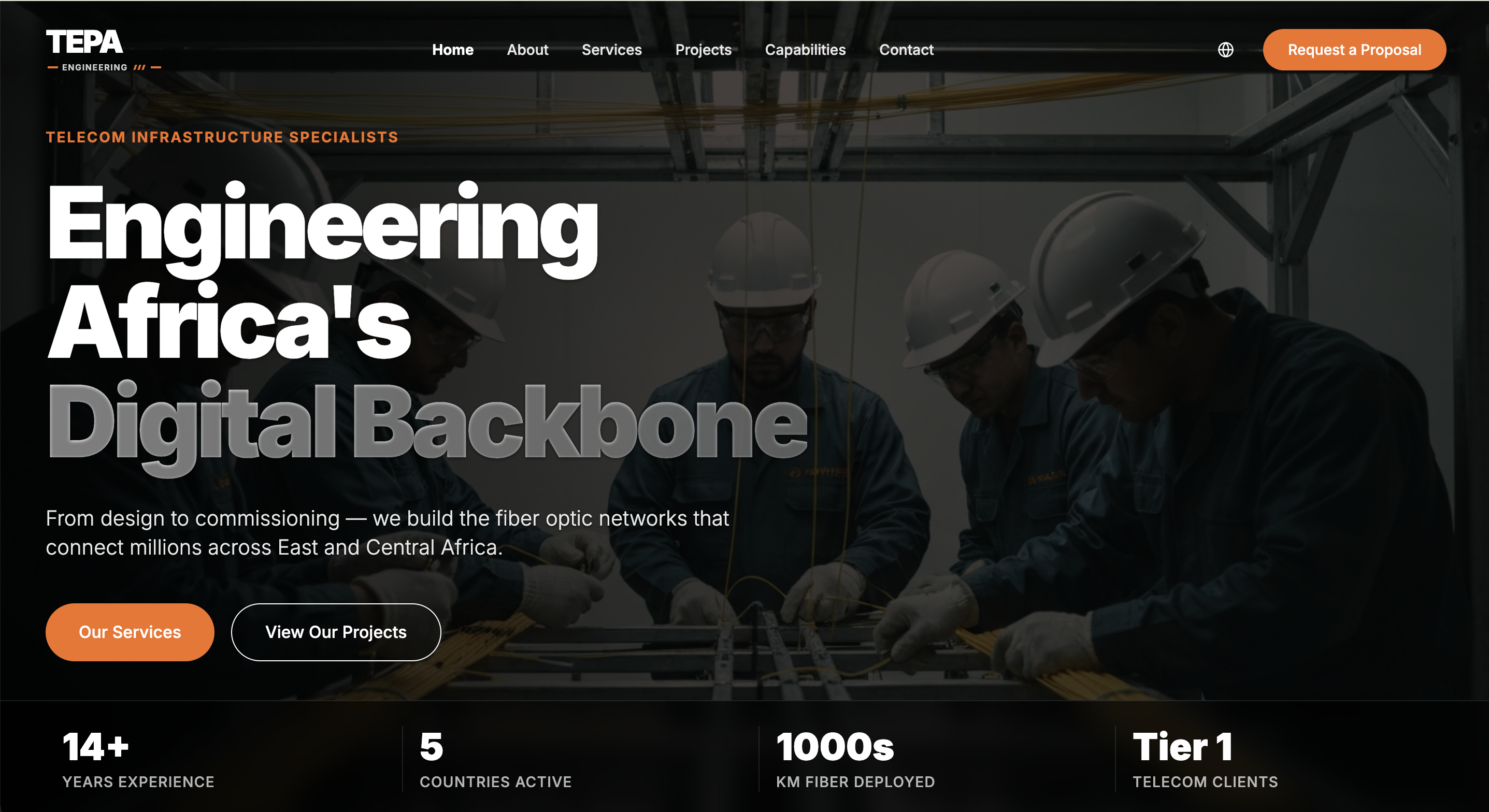Click Contact in the top navigation
1489x812 pixels.
point(906,50)
